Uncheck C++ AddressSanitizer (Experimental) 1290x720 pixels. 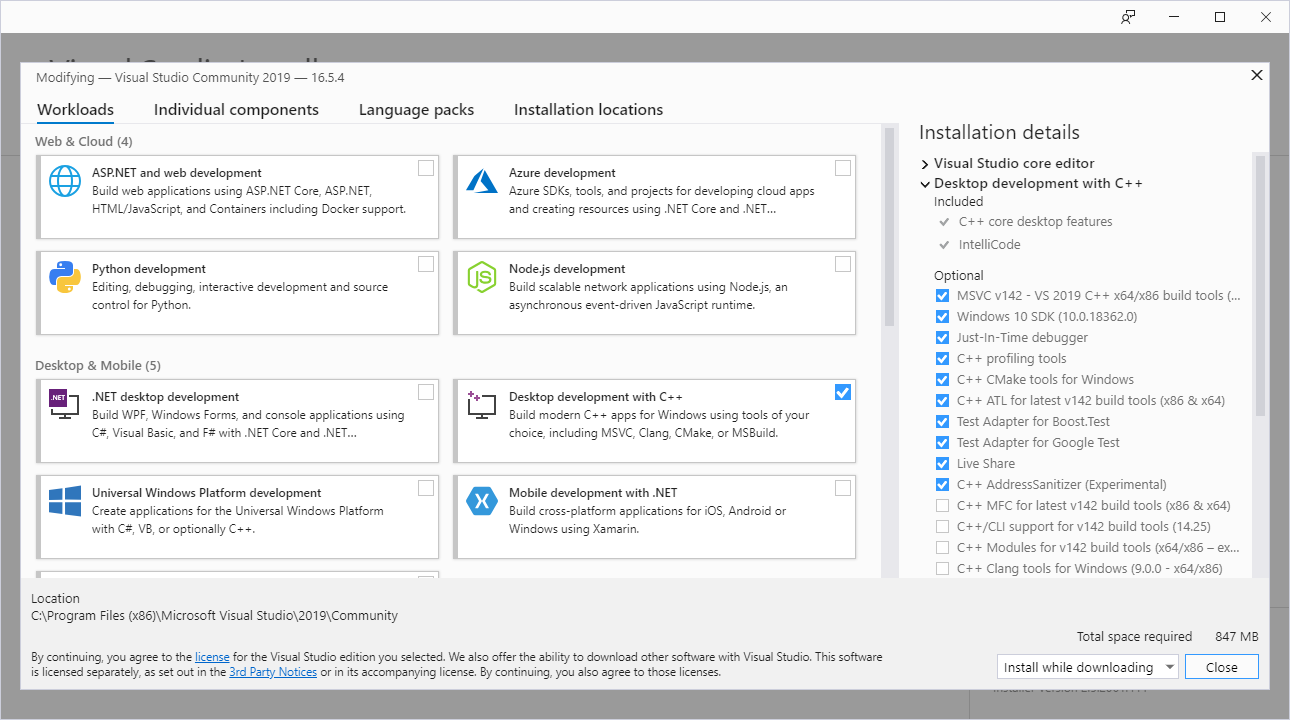point(942,485)
